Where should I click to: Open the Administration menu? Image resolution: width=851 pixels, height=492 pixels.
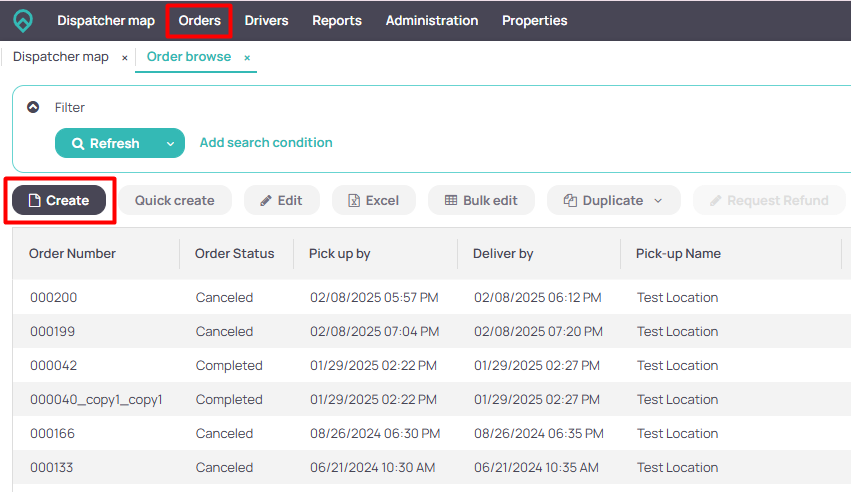(x=431, y=21)
